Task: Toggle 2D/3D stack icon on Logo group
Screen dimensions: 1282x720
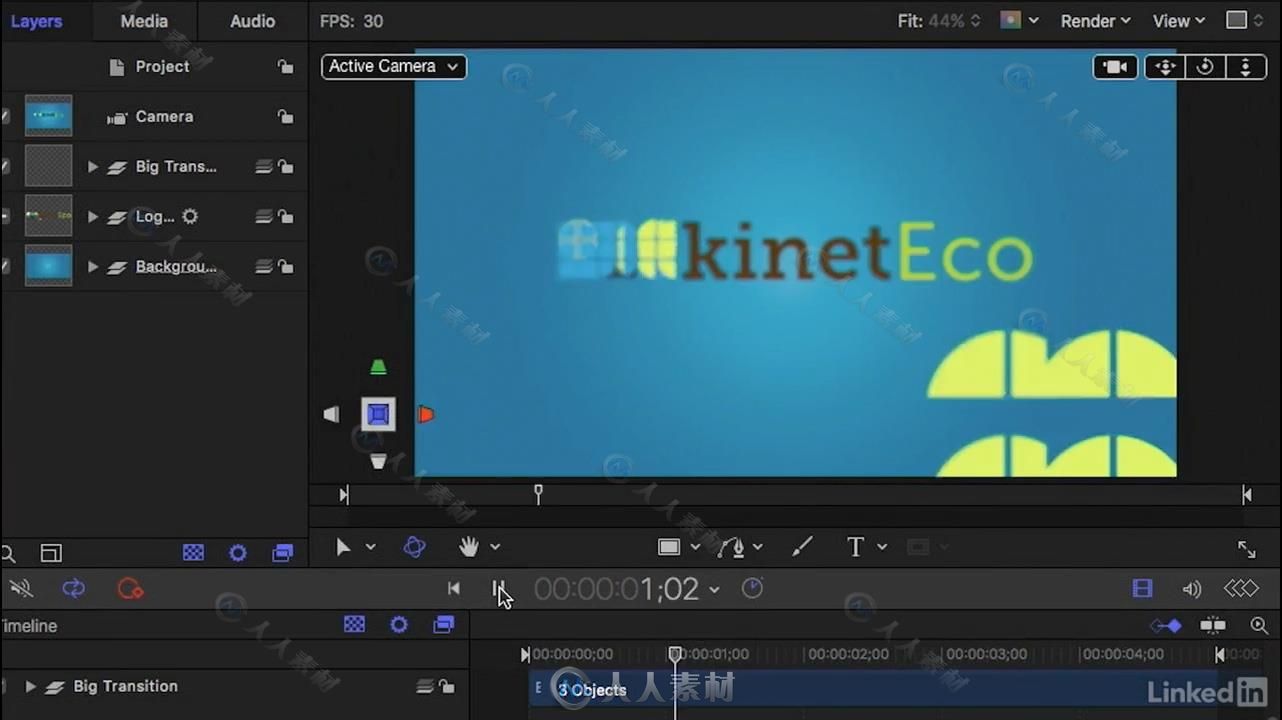Action: [263, 217]
